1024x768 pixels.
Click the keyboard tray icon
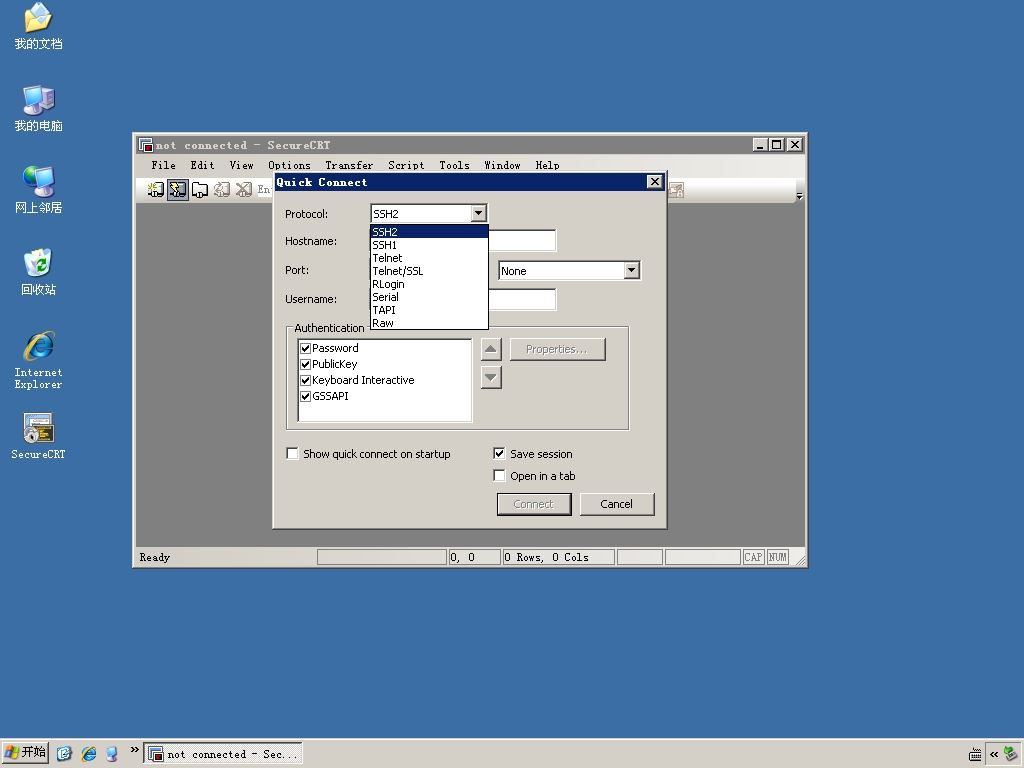975,755
